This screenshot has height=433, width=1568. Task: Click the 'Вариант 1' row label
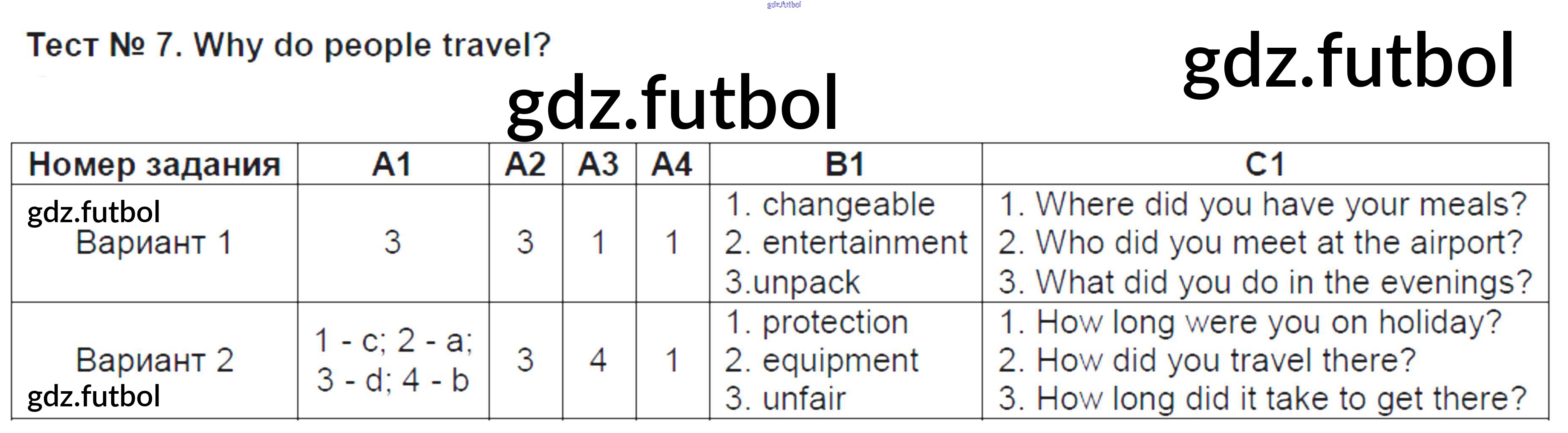154,242
